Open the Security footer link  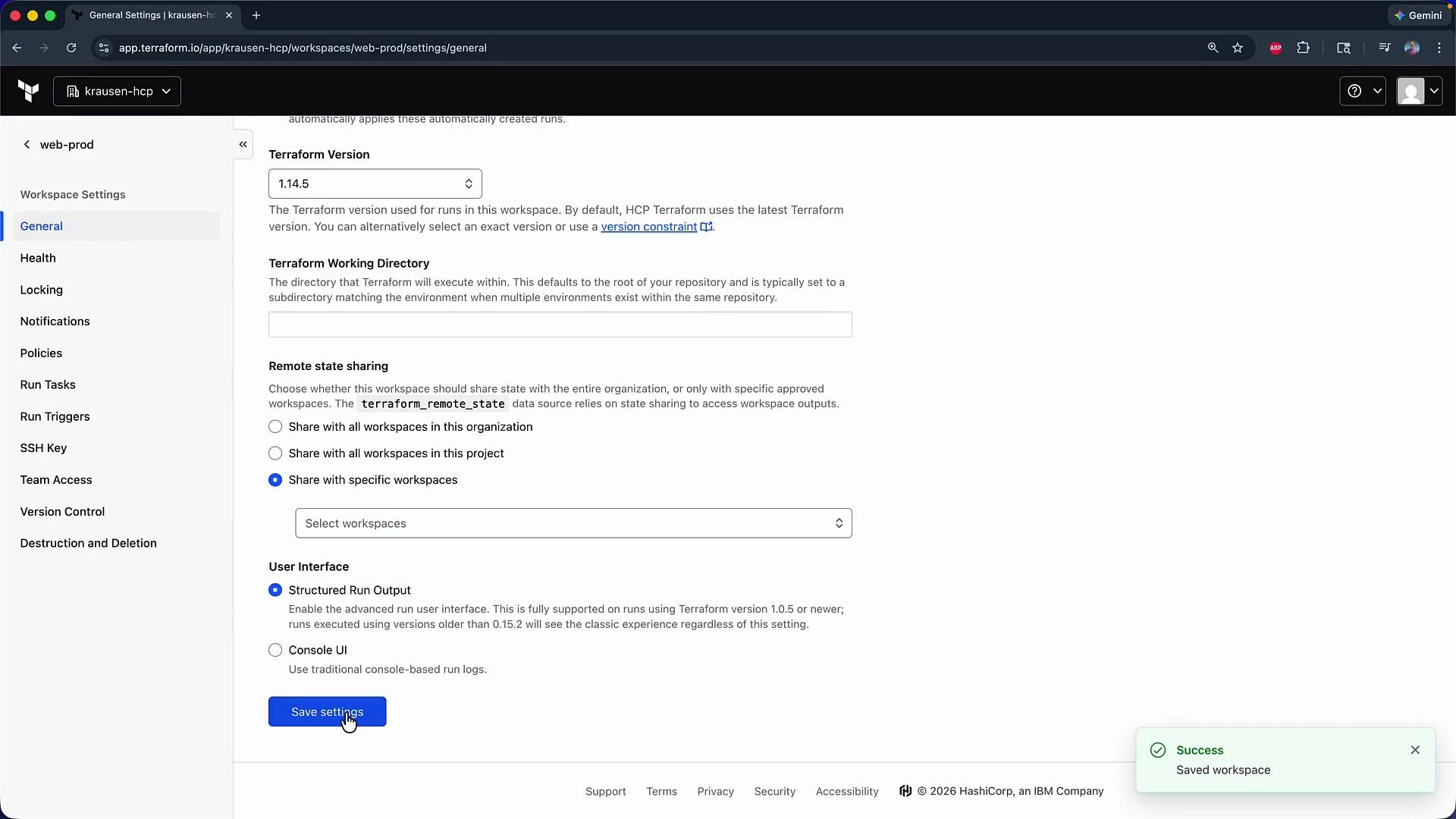pyautogui.click(x=775, y=792)
